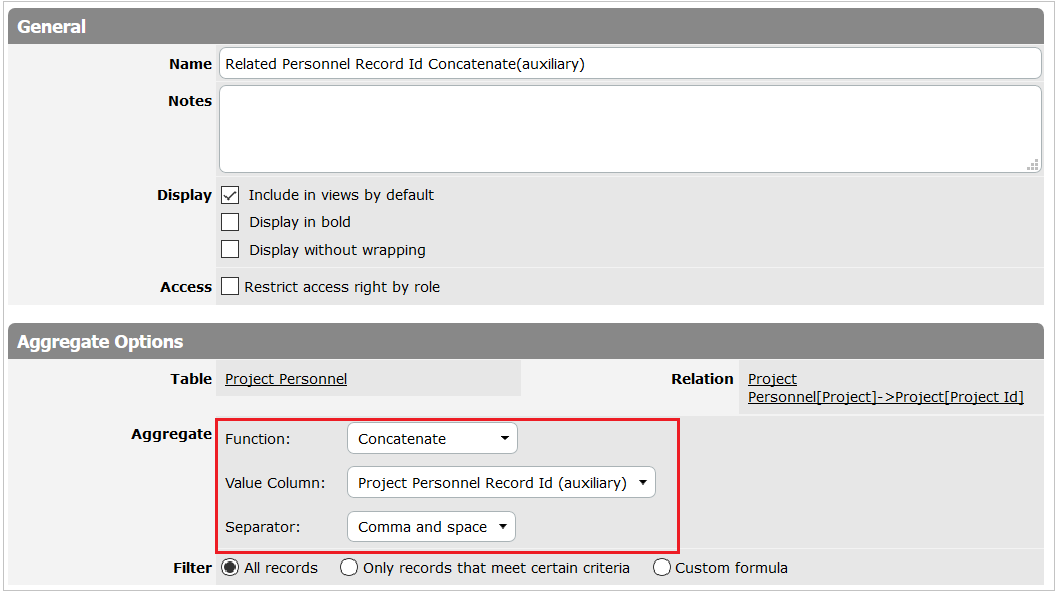
Task: Expand the Value Column dropdown
Action: (x=501, y=483)
